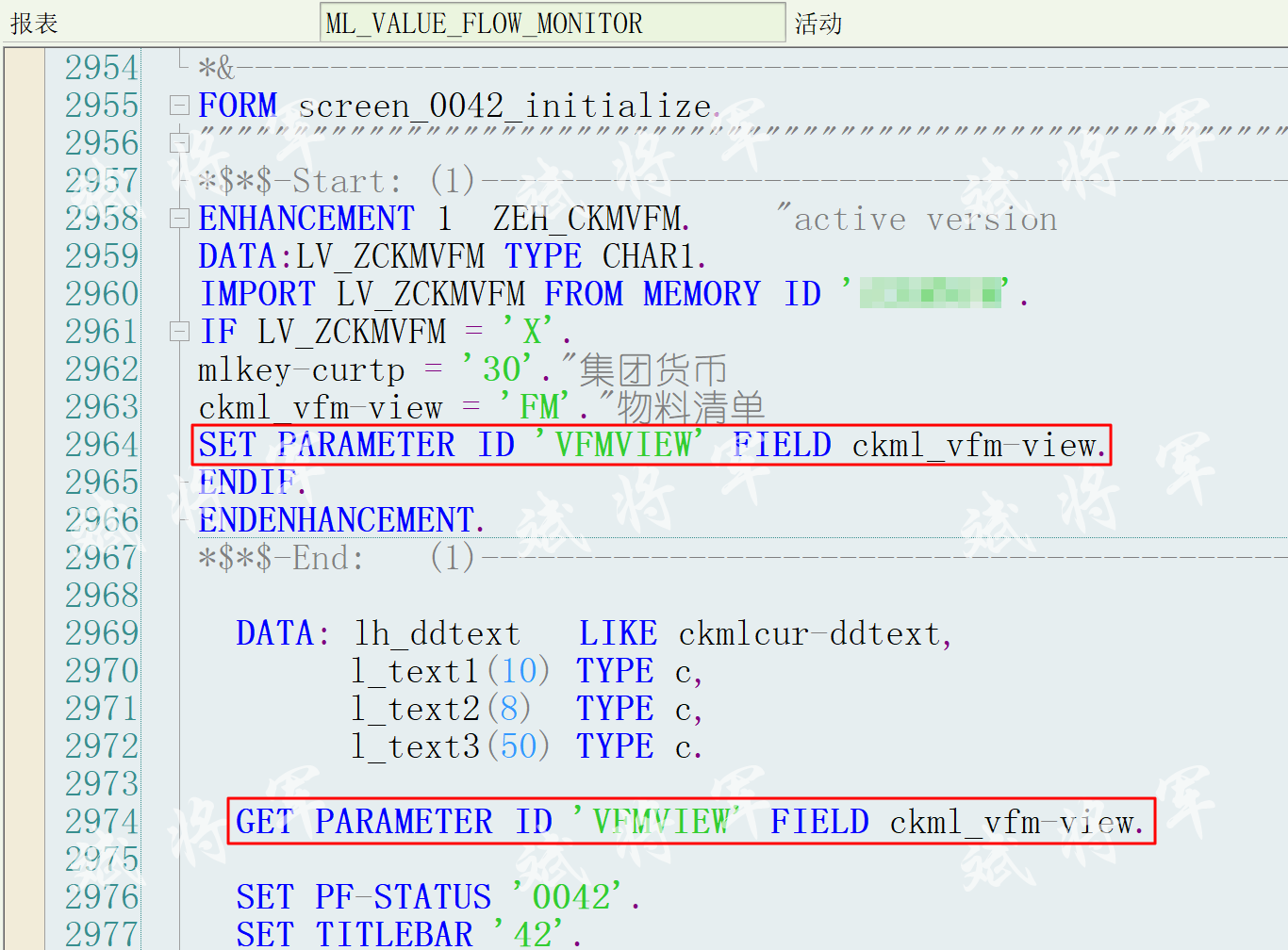Click lh_ddtext variable on line 2969
1288x950 pixels.
point(437,633)
